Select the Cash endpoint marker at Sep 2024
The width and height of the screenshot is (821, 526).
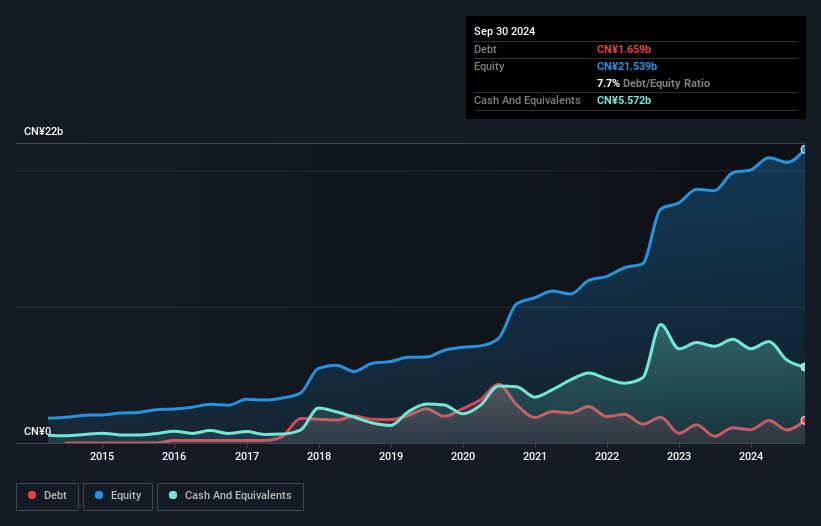804,367
